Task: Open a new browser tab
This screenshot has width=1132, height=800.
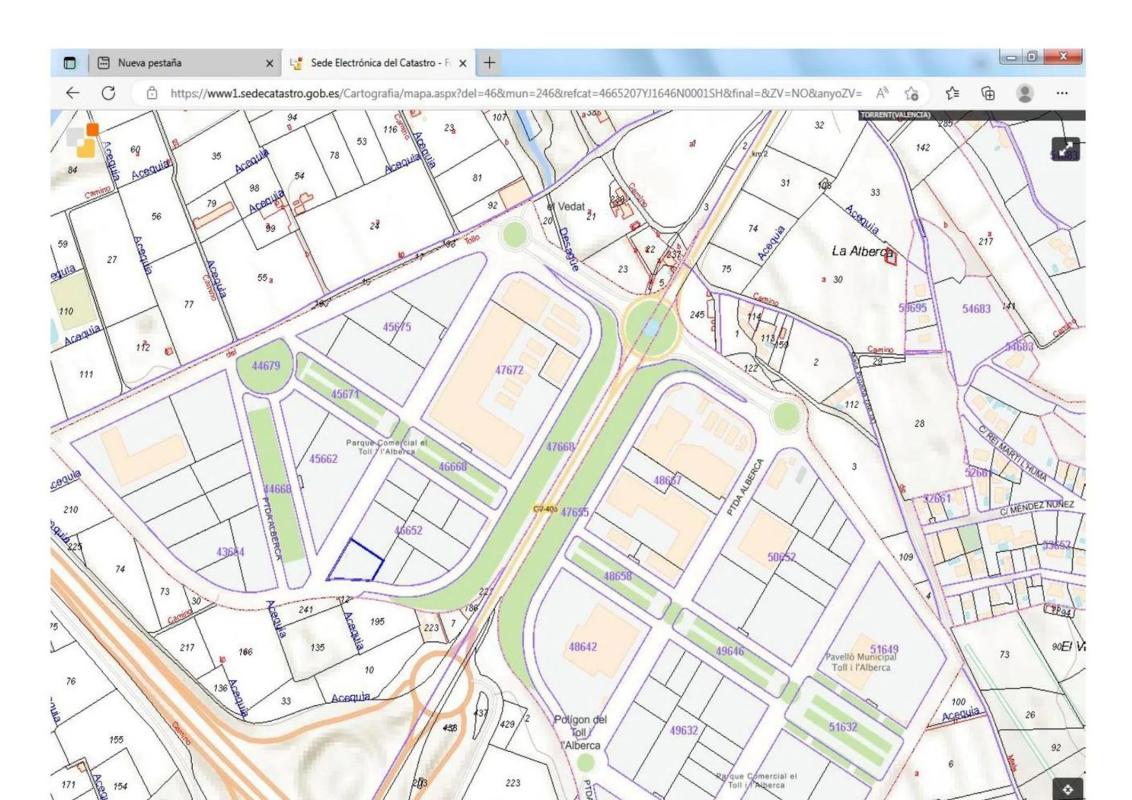Action: click(490, 63)
